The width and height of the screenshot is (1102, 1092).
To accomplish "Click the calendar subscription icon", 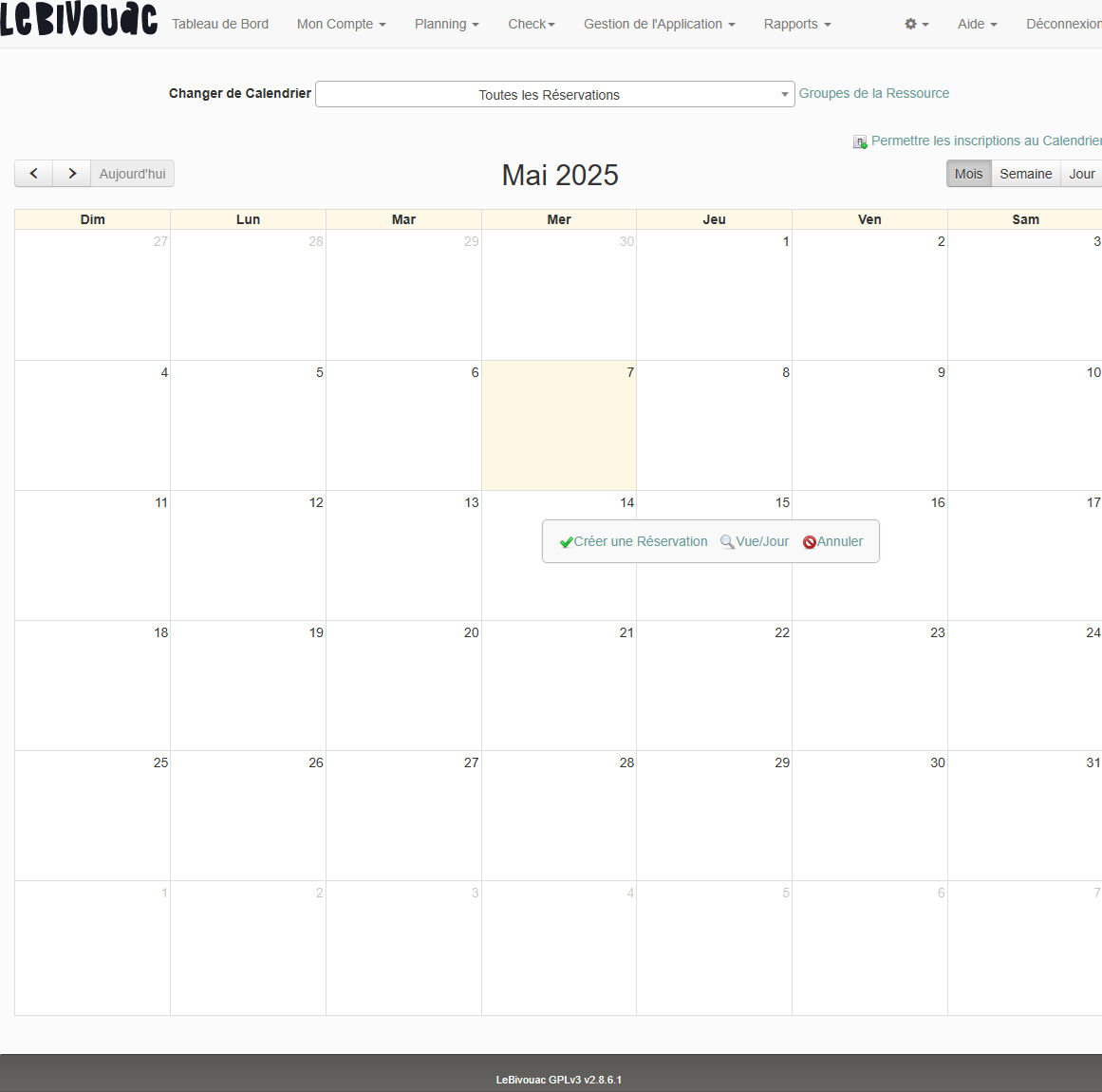I will tap(860, 141).
